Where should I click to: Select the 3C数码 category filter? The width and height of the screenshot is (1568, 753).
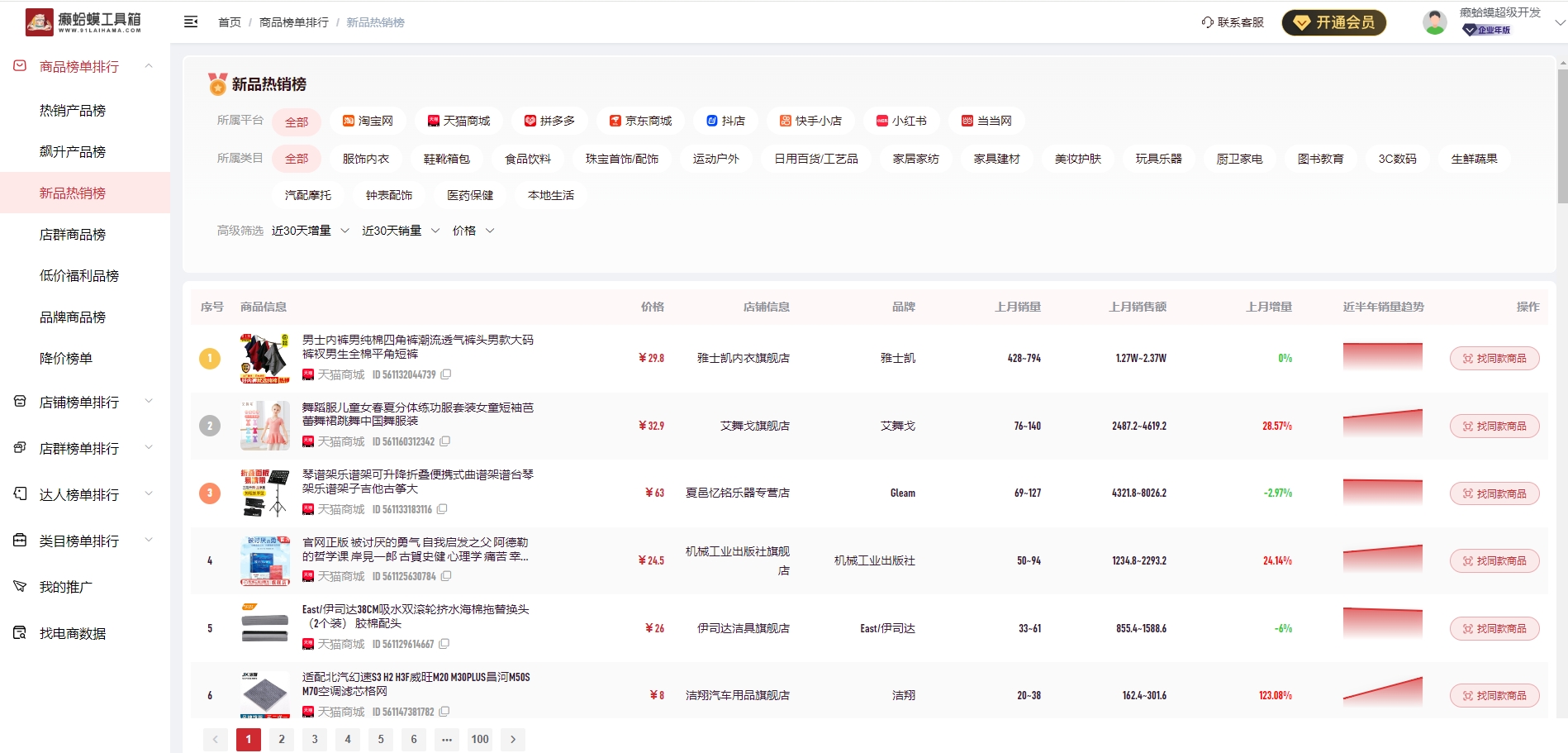pos(1397,159)
